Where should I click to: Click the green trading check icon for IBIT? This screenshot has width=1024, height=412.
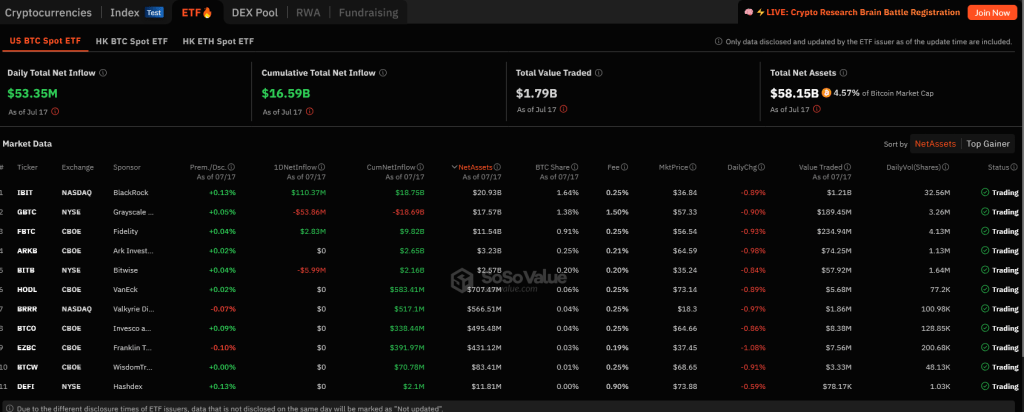[x=985, y=193]
